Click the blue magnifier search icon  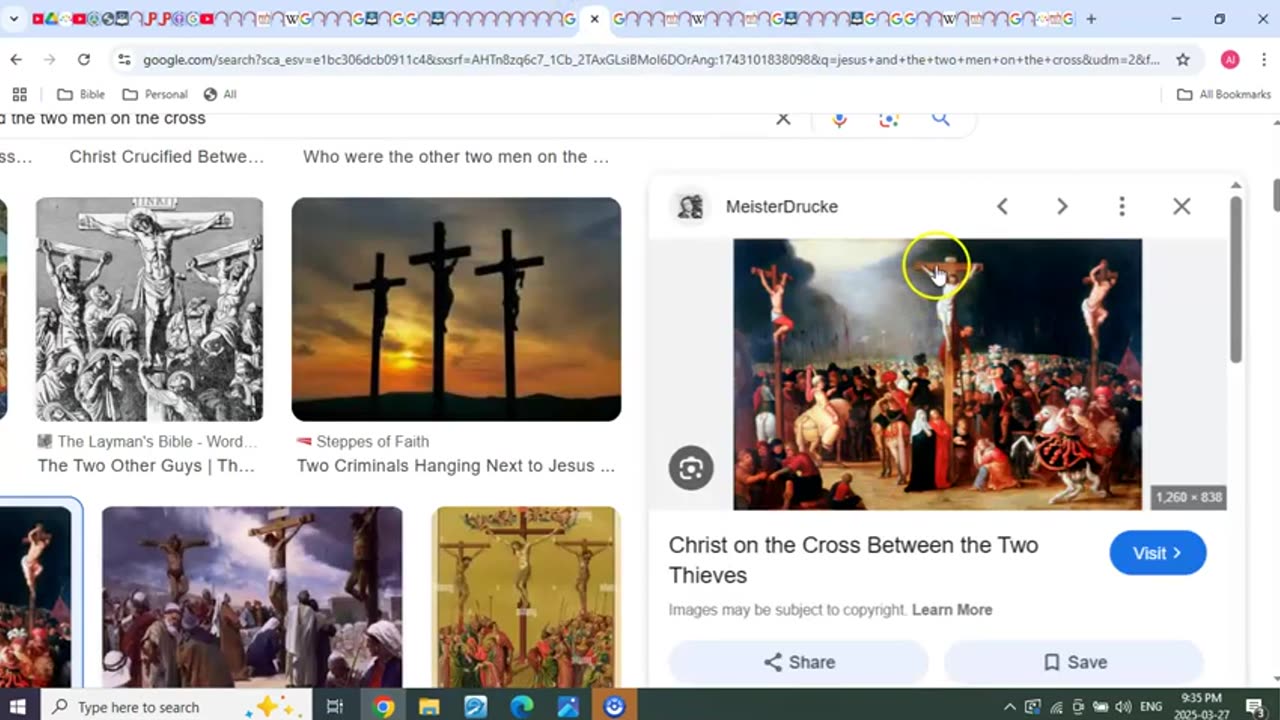[940, 119]
